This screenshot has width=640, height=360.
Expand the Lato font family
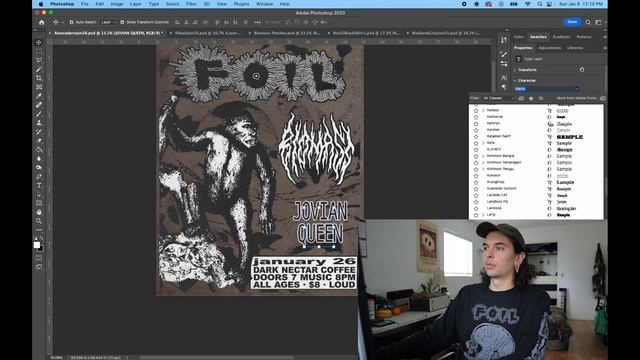(483, 215)
